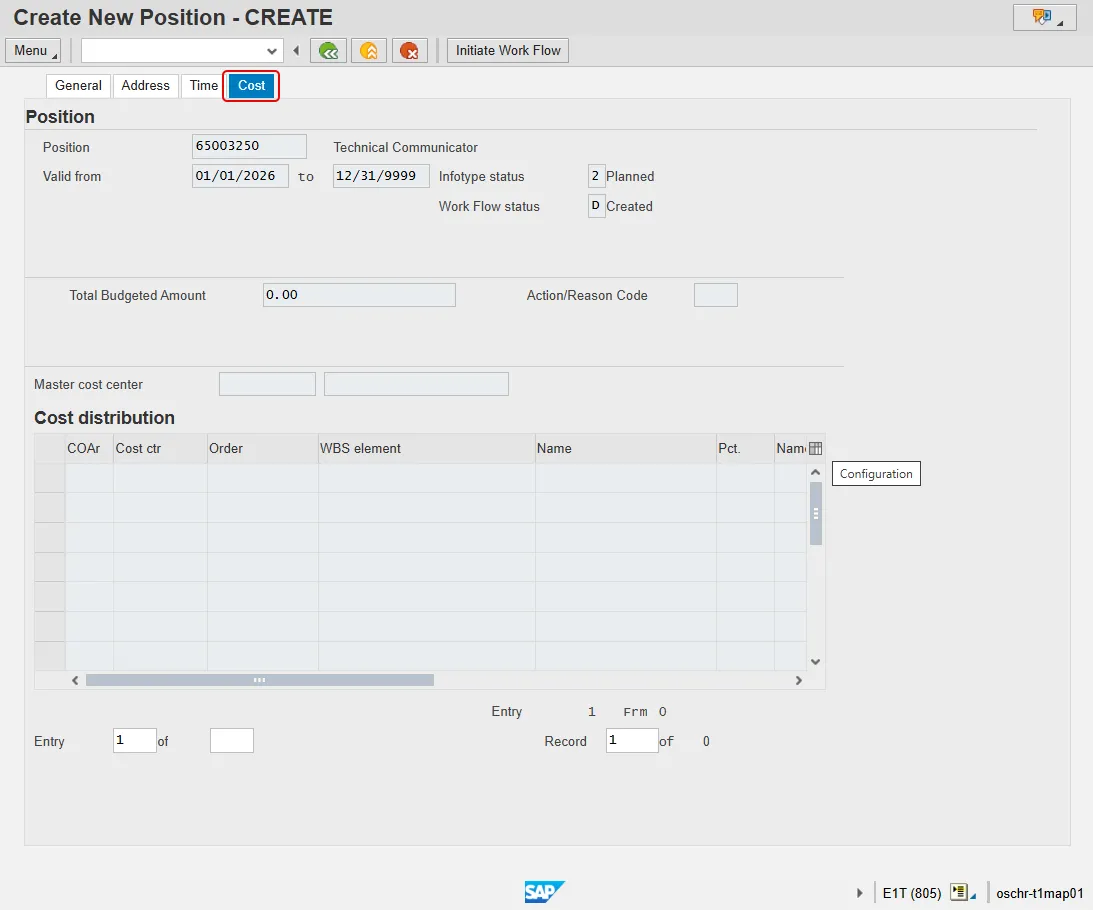The image size is (1093, 910).
Task: Click the GUI options icon at top right
Action: click(1044, 17)
